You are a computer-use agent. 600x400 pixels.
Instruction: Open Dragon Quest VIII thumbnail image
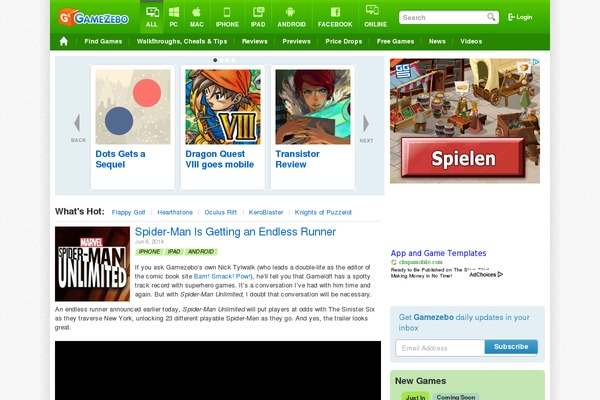pyautogui.click(x=223, y=107)
